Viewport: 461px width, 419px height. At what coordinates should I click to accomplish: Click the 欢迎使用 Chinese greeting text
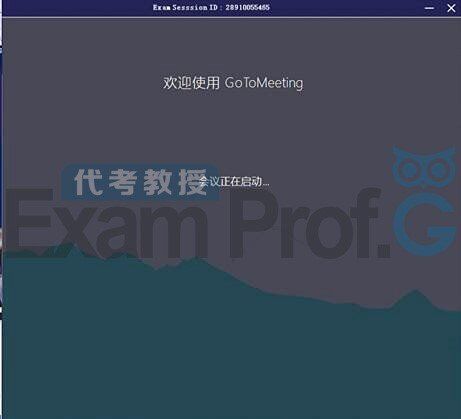pyautogui.click(x=191, y=83)
